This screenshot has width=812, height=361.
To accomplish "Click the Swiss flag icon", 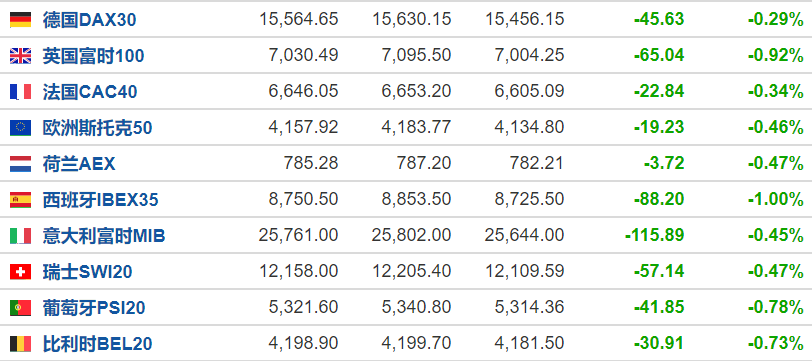I will pos(20,272).
